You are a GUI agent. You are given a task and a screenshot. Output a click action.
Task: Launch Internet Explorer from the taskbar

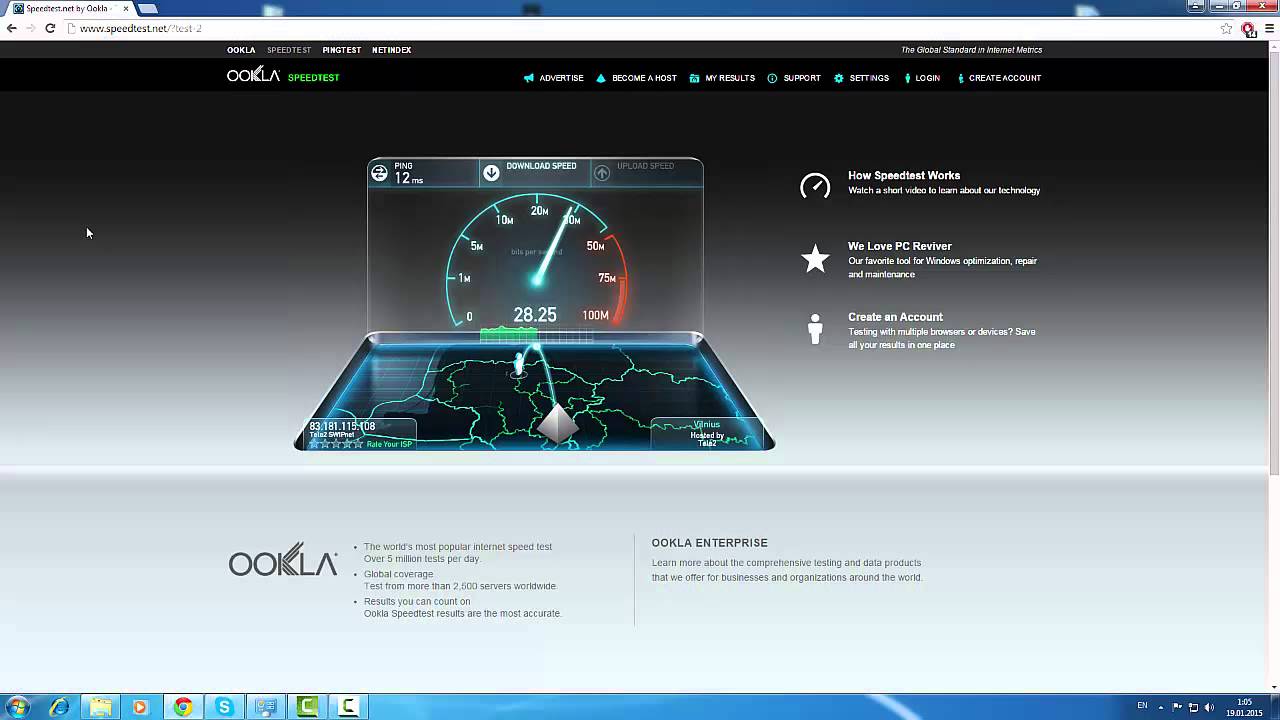coord(60,707)
